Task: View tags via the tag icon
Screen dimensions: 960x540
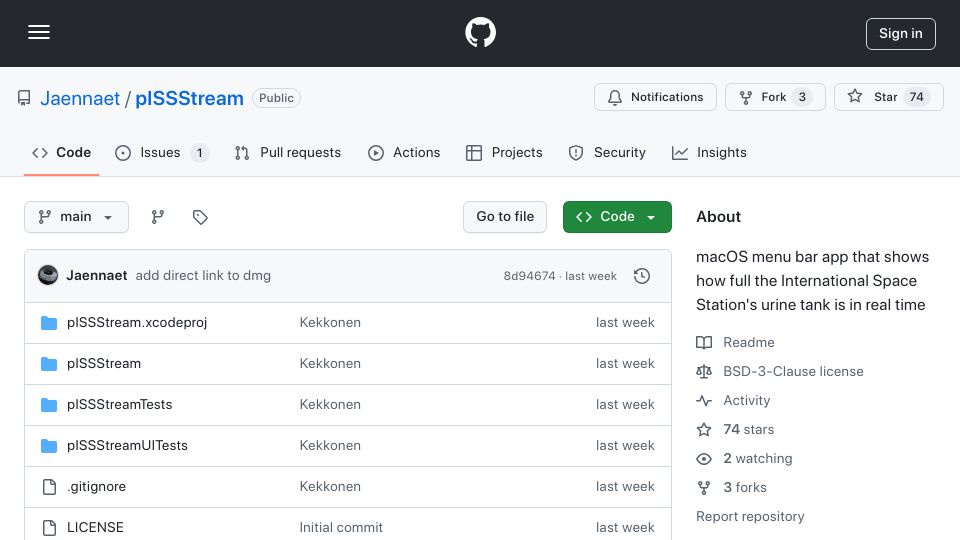Action: [x=200, y=217]
